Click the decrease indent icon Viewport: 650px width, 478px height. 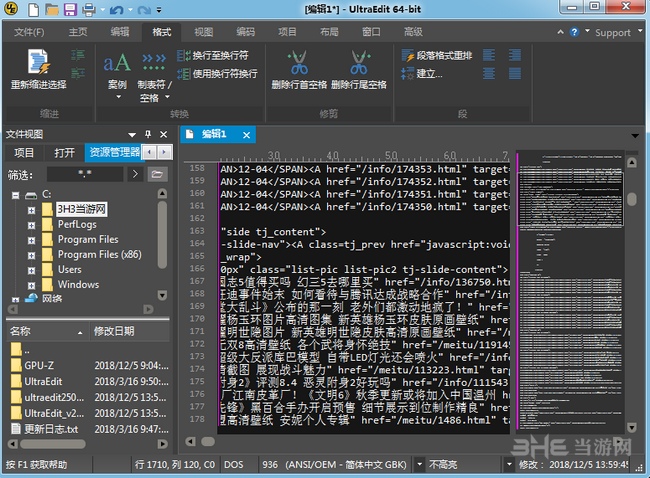pos(78,73)
